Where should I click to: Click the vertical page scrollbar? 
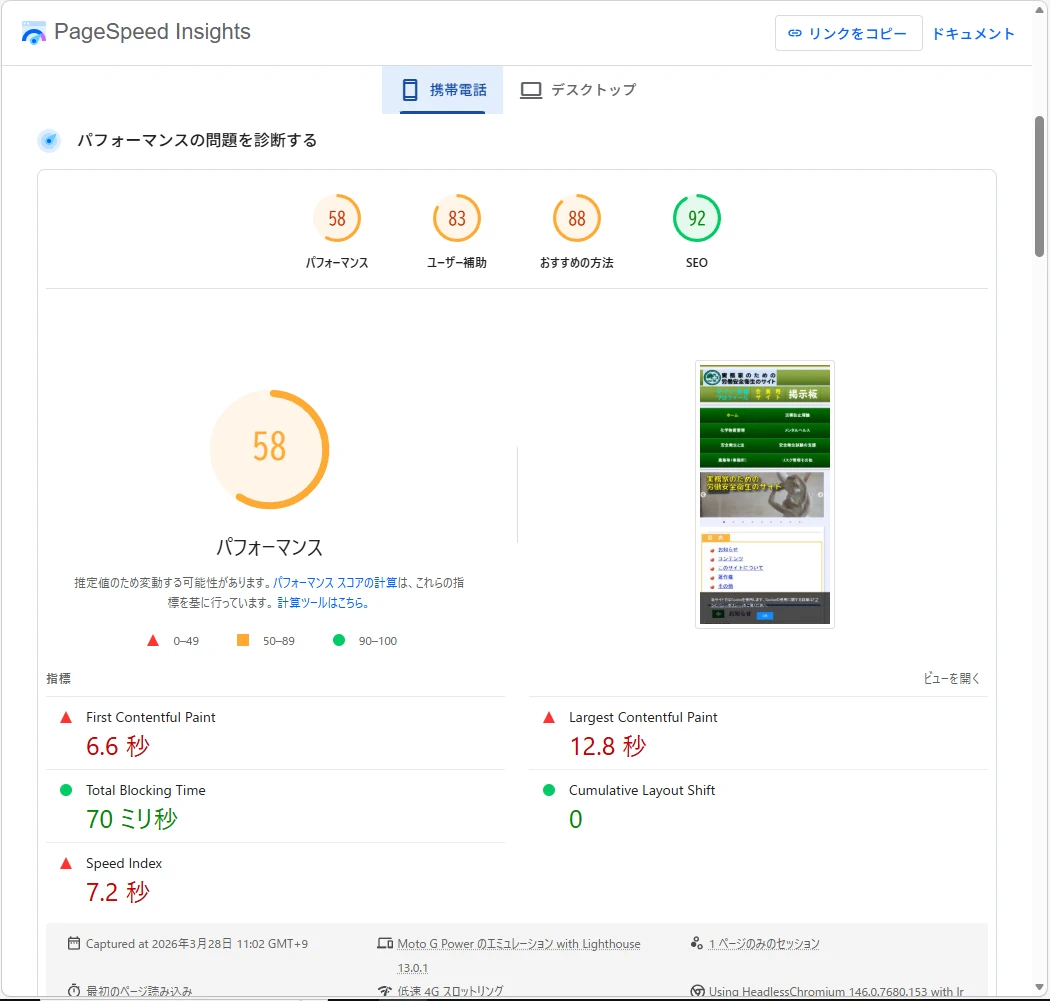coord(1040,187)
